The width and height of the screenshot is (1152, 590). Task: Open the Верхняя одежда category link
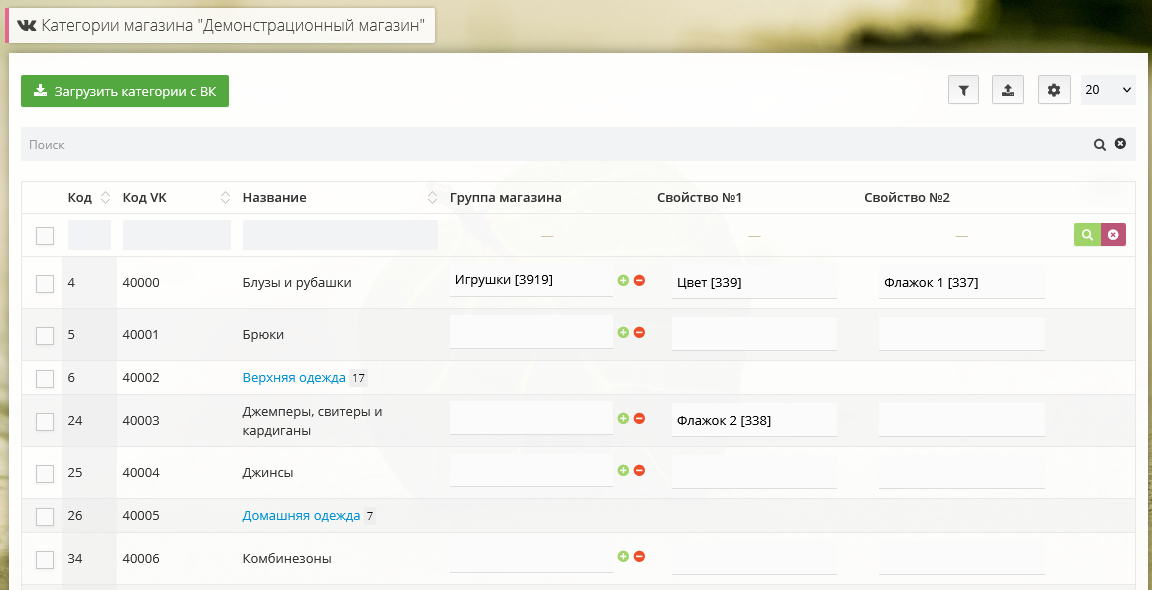click(x=294, y=378)
